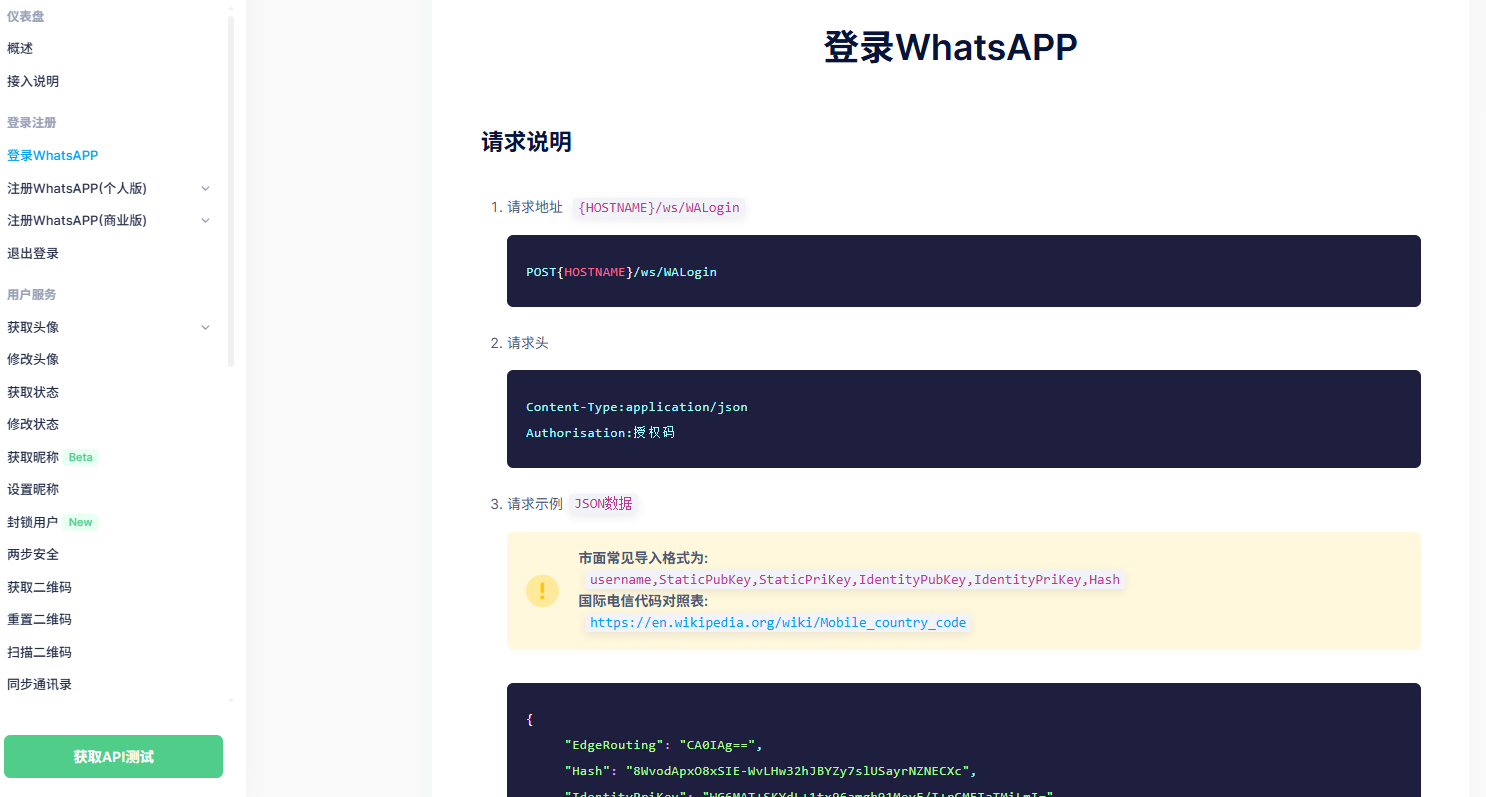Click the 请求说明 section heading

tap(526, 141)
